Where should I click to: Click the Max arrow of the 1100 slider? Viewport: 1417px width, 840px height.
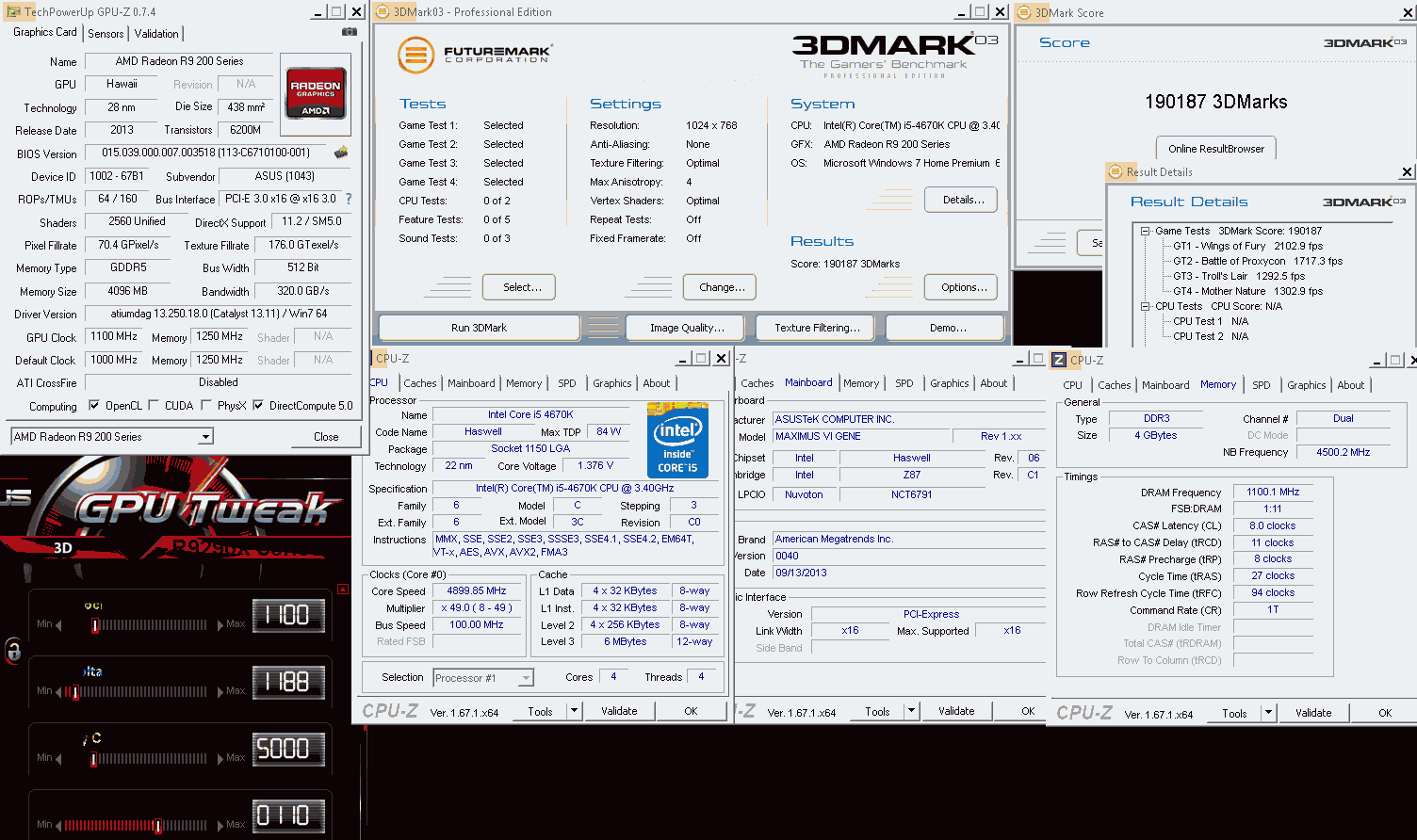pos(220,624)
